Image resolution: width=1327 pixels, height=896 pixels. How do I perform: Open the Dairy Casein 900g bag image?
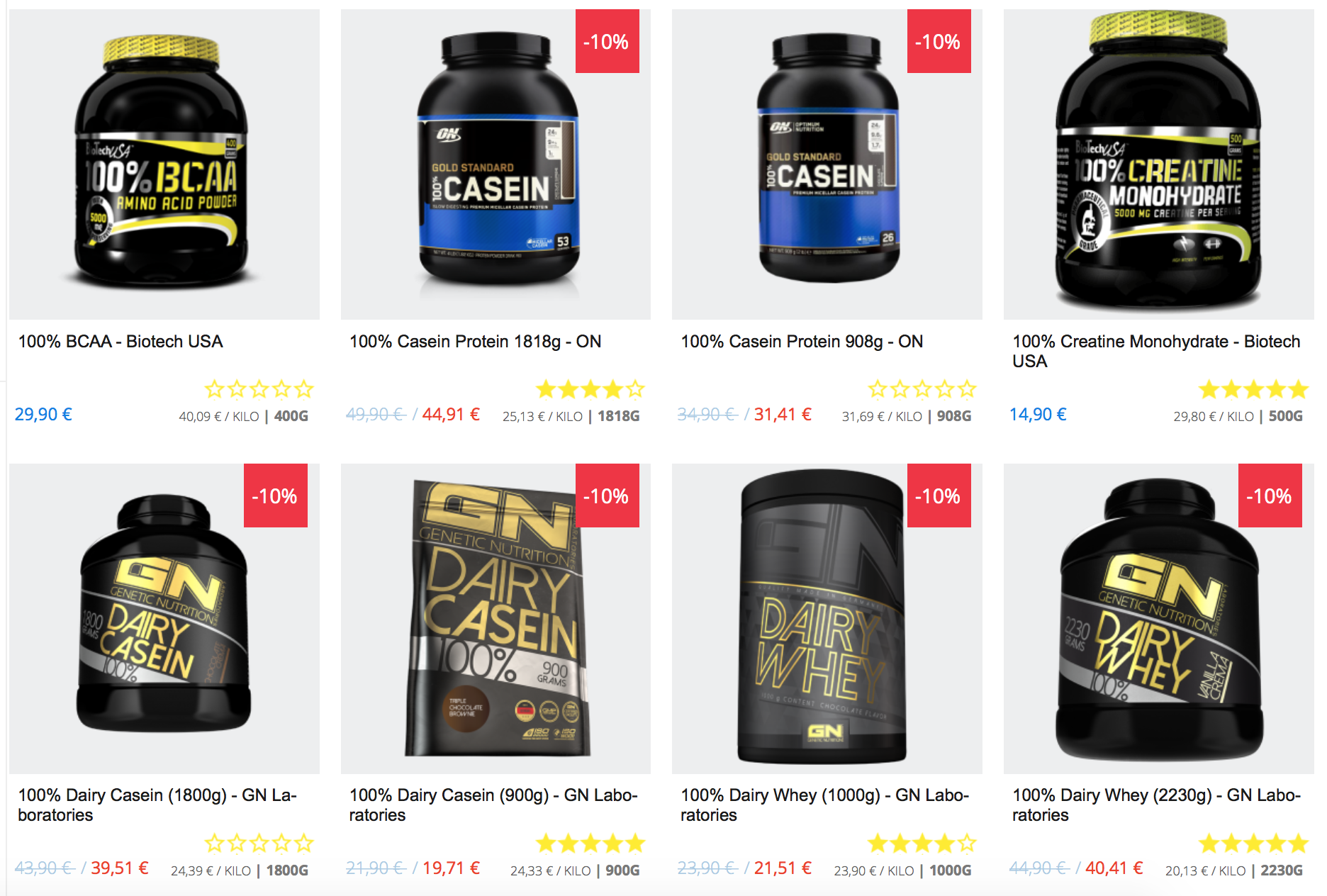(495, 618)
